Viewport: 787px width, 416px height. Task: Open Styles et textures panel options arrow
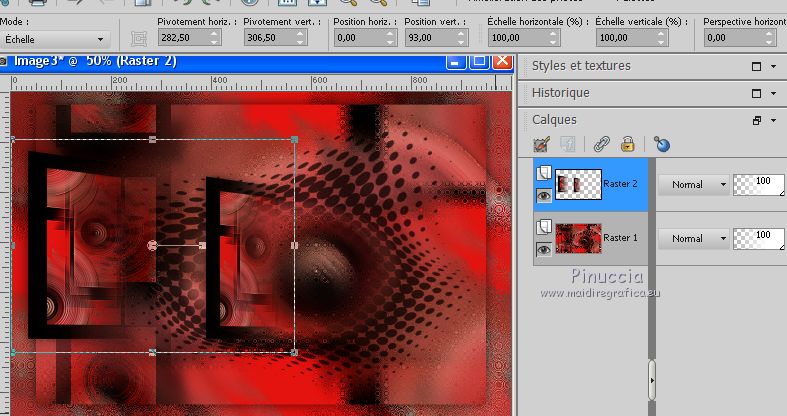click(x=773, y=66)
